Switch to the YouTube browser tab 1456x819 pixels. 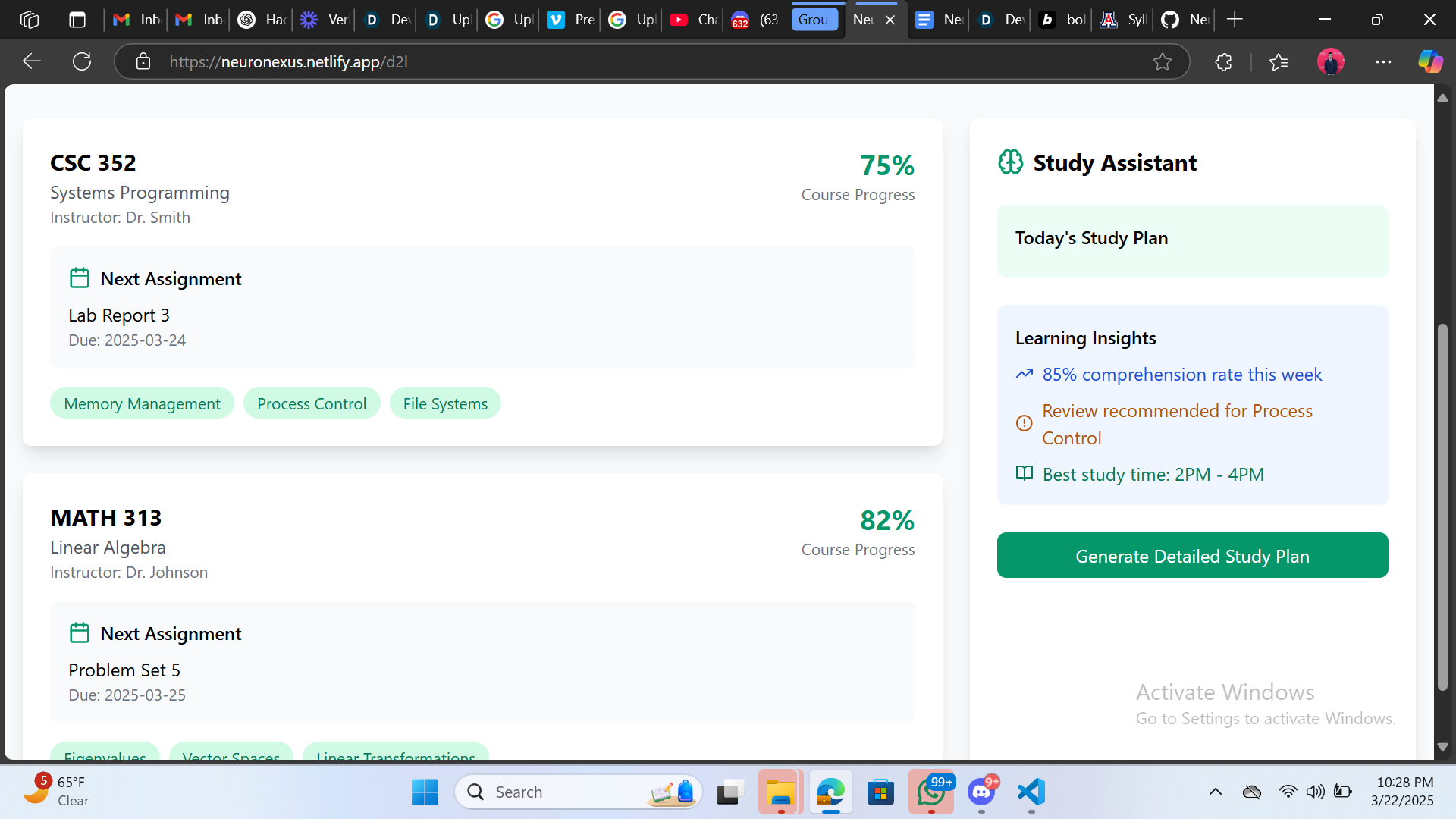693,20
